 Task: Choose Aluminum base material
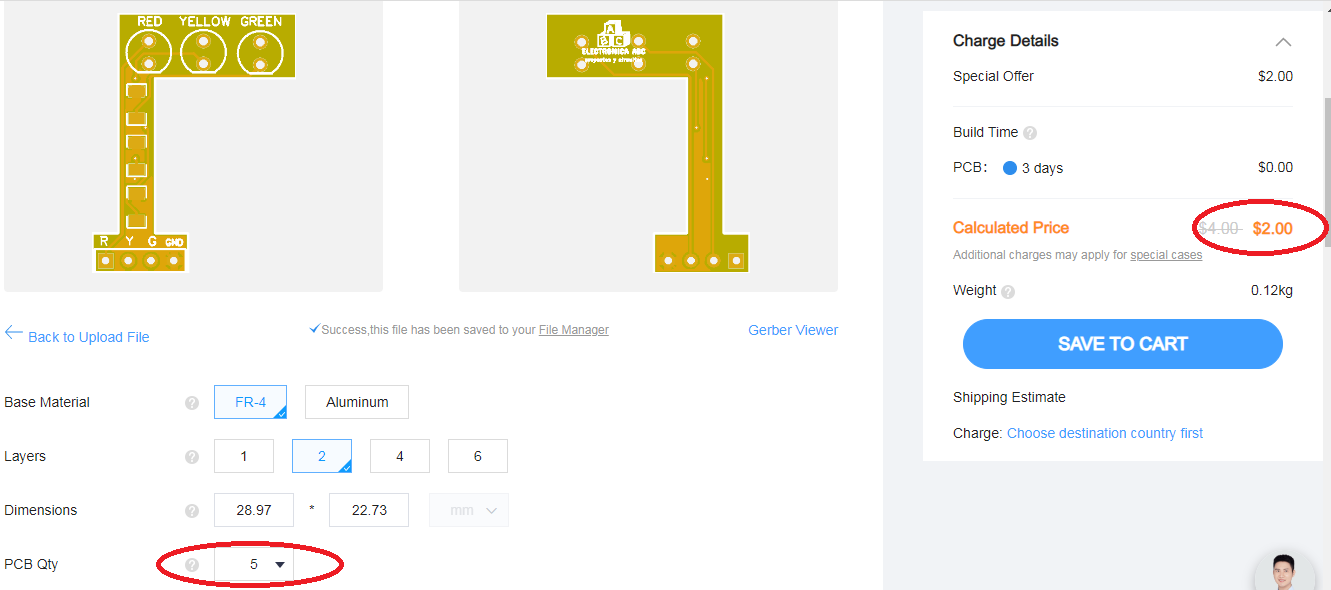[357, 402]
